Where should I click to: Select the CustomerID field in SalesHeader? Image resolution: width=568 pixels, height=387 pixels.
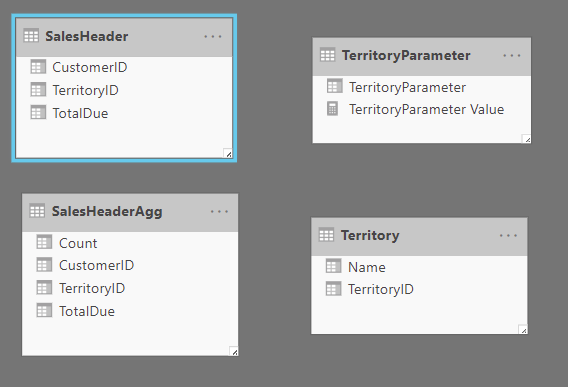tap(124, 67)
